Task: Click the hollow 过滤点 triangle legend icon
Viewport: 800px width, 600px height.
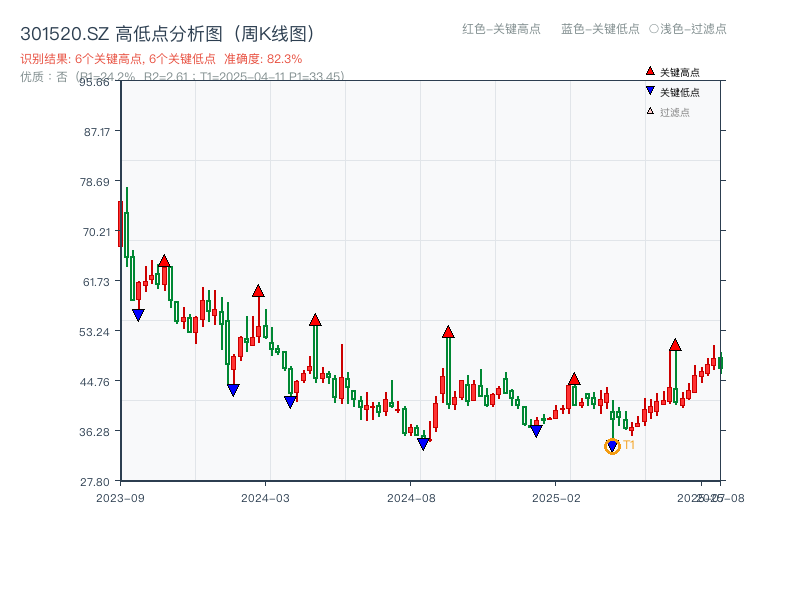Action: (648, 110)
